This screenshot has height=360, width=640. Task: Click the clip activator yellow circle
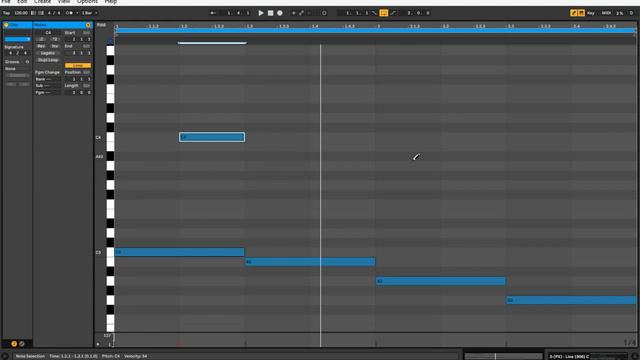(x=6, y=25)
